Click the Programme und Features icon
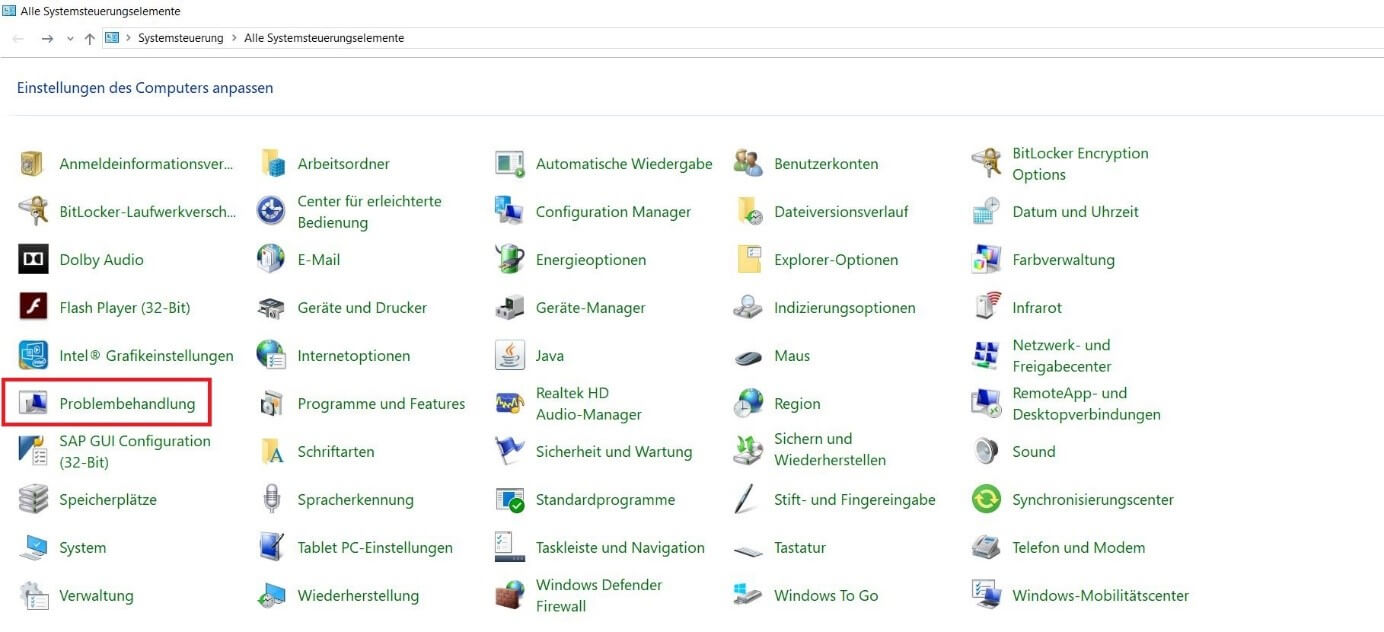Image resolution: width=1384 pixels, height=632 pixels. [x=271, y=403]
